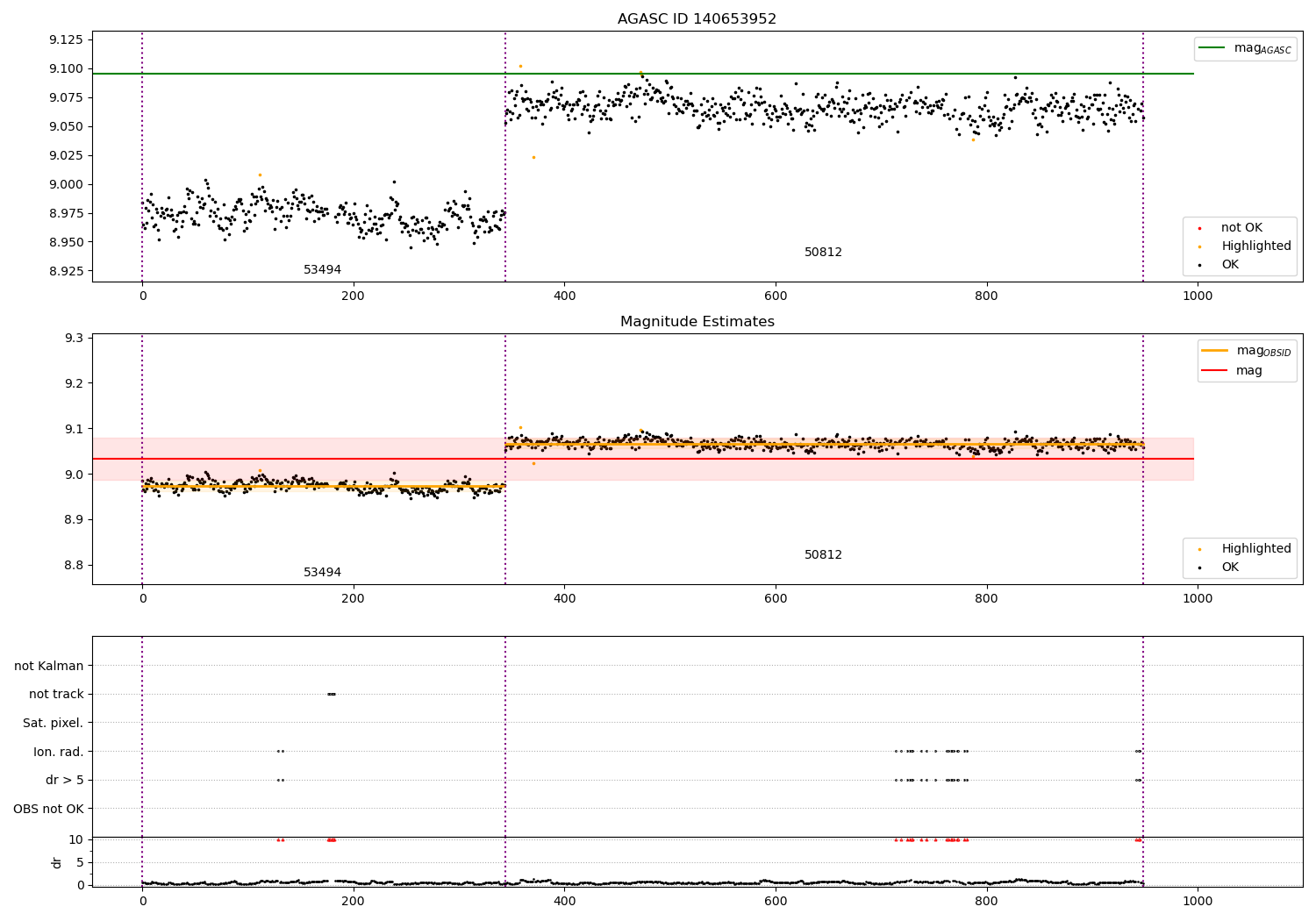
Task: Click observation label 50812 in middle plot
Action: point(823,554)
